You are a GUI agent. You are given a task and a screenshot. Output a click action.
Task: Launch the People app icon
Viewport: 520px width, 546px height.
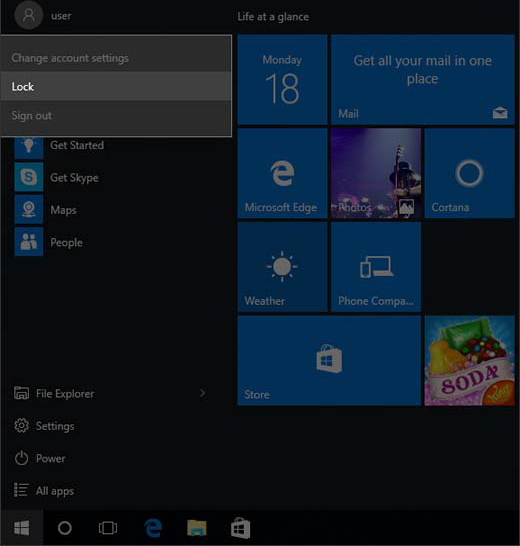pyautogui.click(x=29, y=242)
